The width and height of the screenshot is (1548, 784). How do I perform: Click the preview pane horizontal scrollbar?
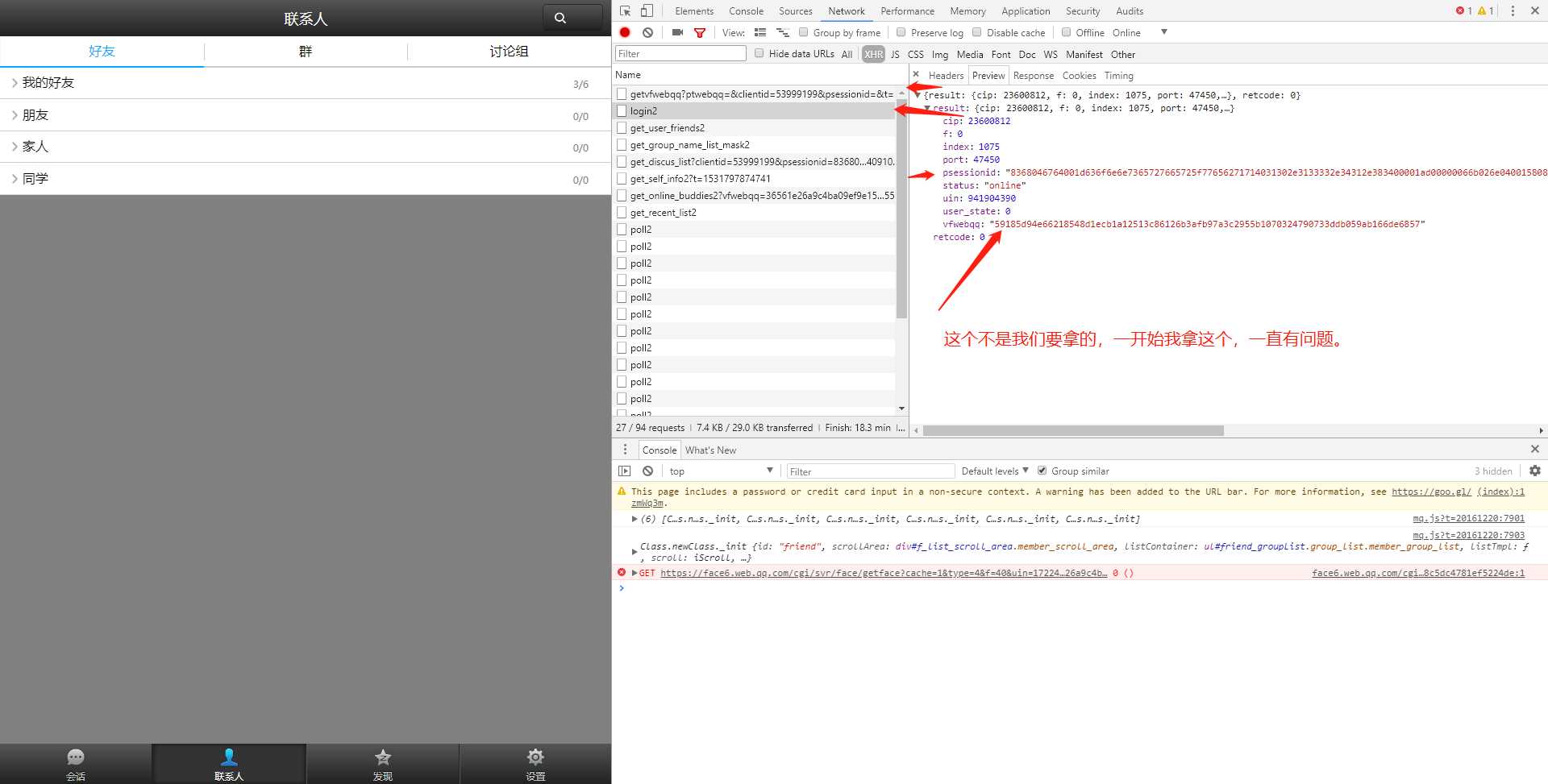[x=1073, y=430]
